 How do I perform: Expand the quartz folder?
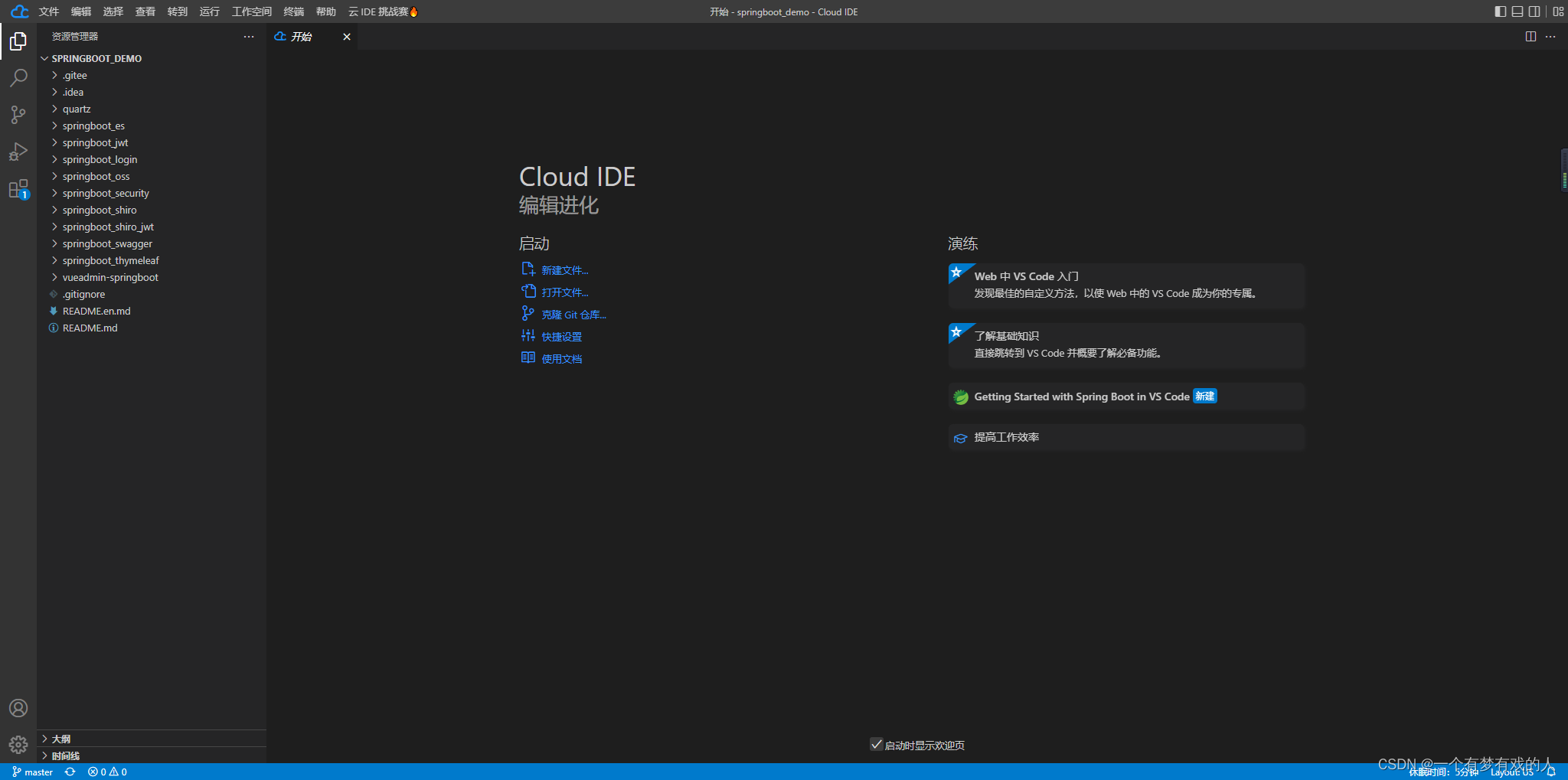[x=152, y=109]
